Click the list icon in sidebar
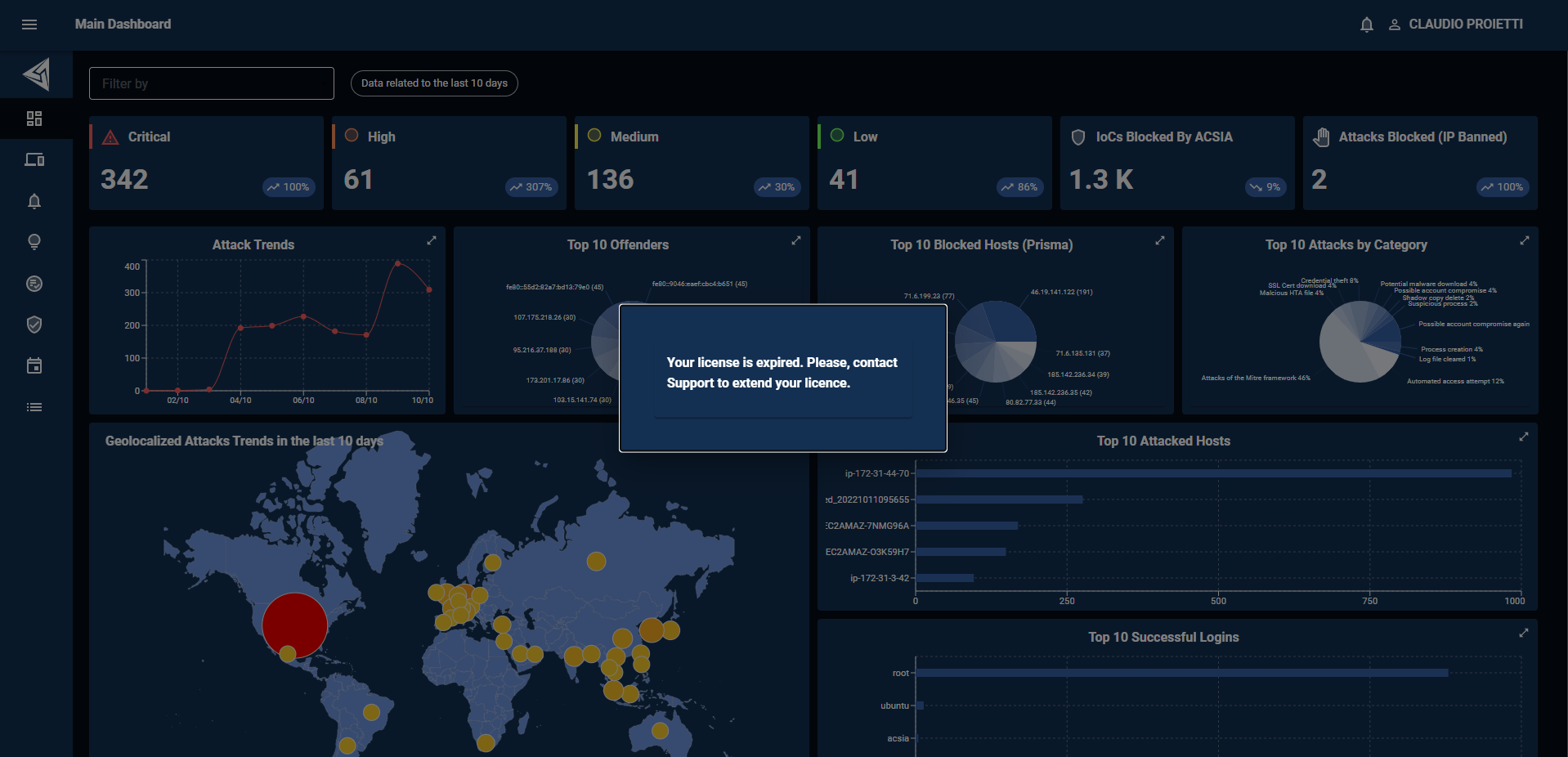Viewport: 1568px width, 757px height. (34, 407)
